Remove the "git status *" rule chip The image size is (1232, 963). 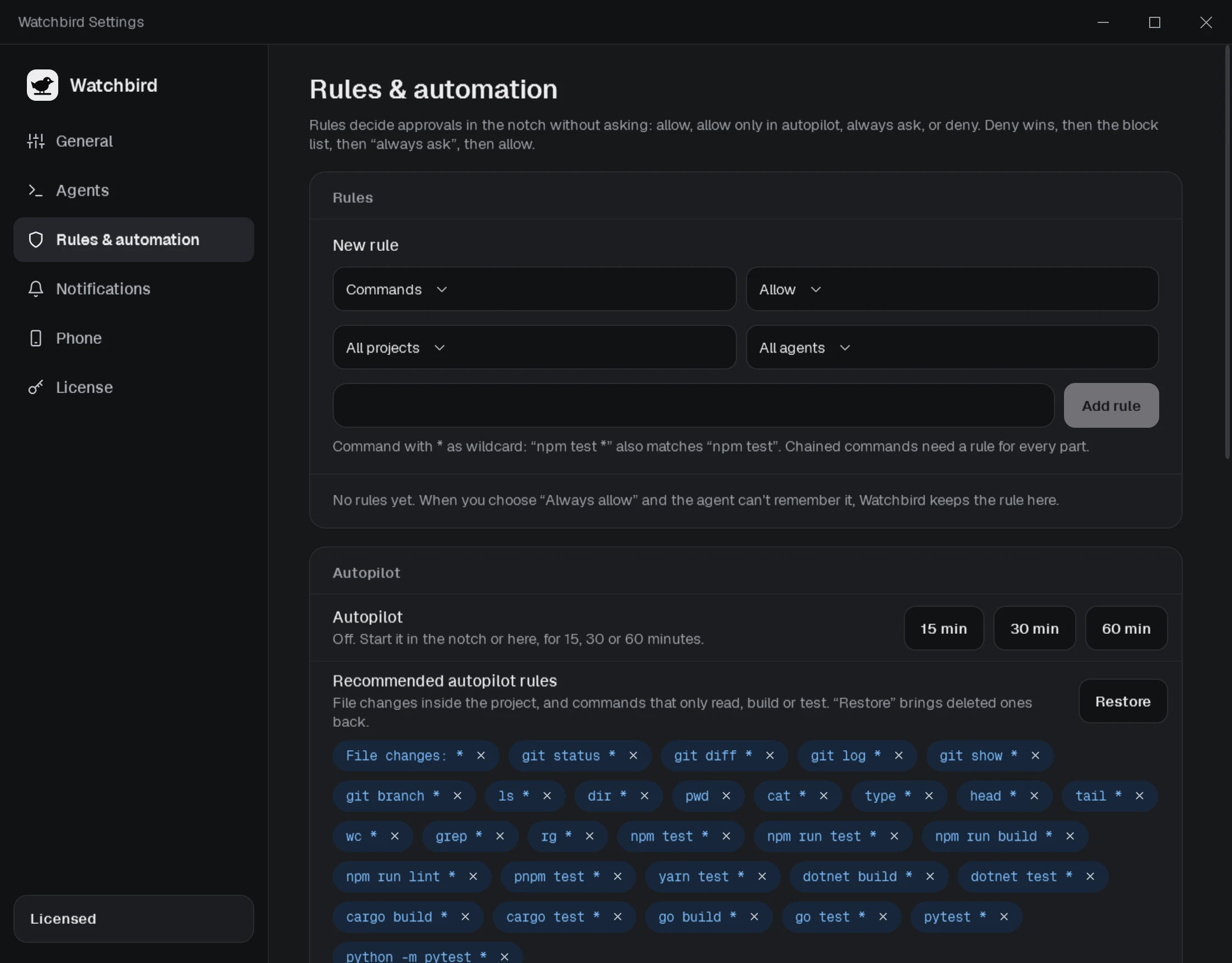633,755
